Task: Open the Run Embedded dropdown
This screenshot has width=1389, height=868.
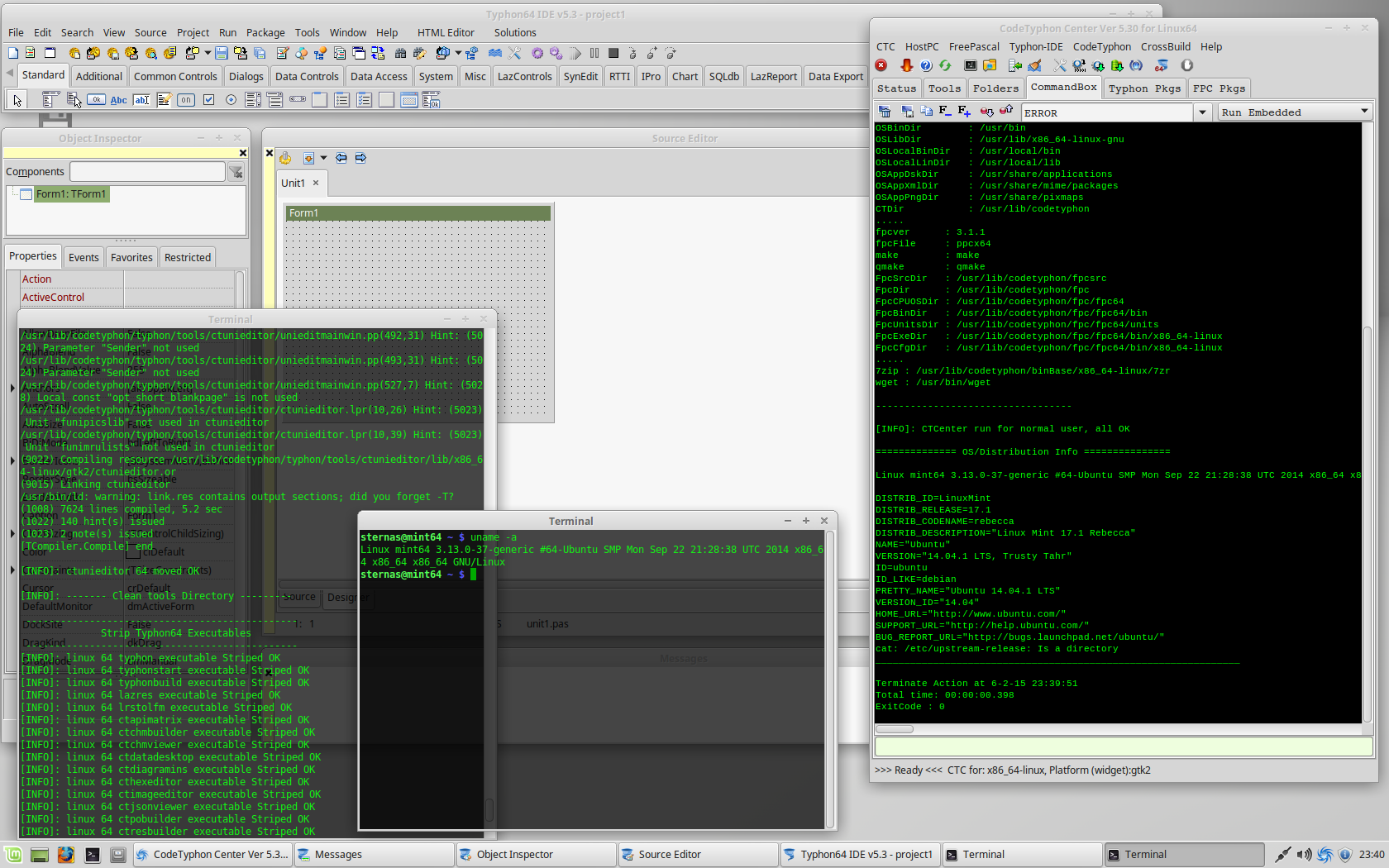Action: pos(1295,112)
